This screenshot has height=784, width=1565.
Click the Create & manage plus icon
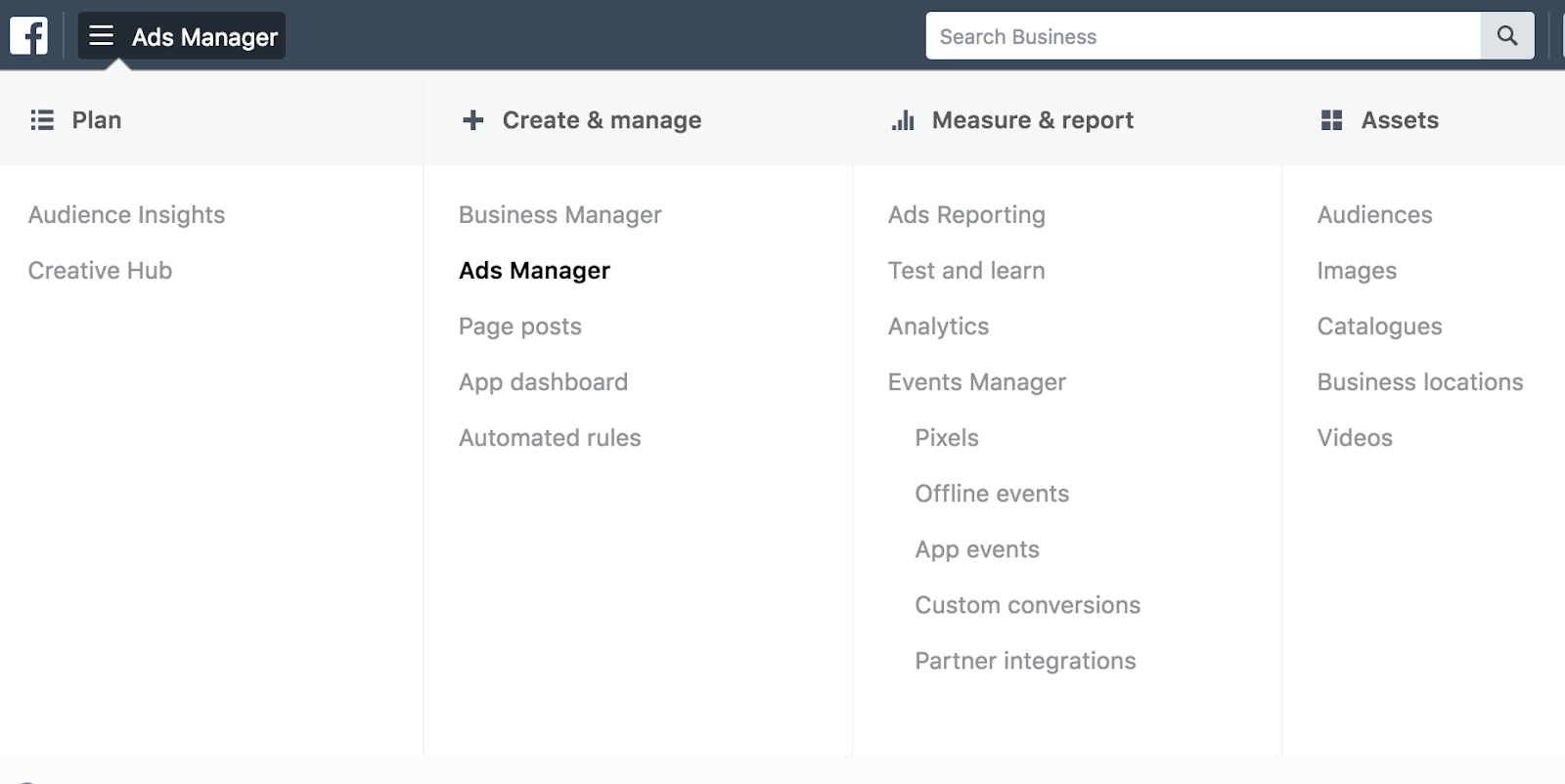pyautogui.click(x=473, y=120)
